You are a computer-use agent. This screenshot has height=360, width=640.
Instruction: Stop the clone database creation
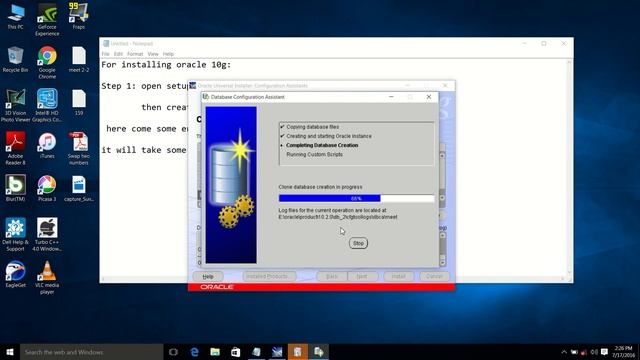(x=358, y=243)
